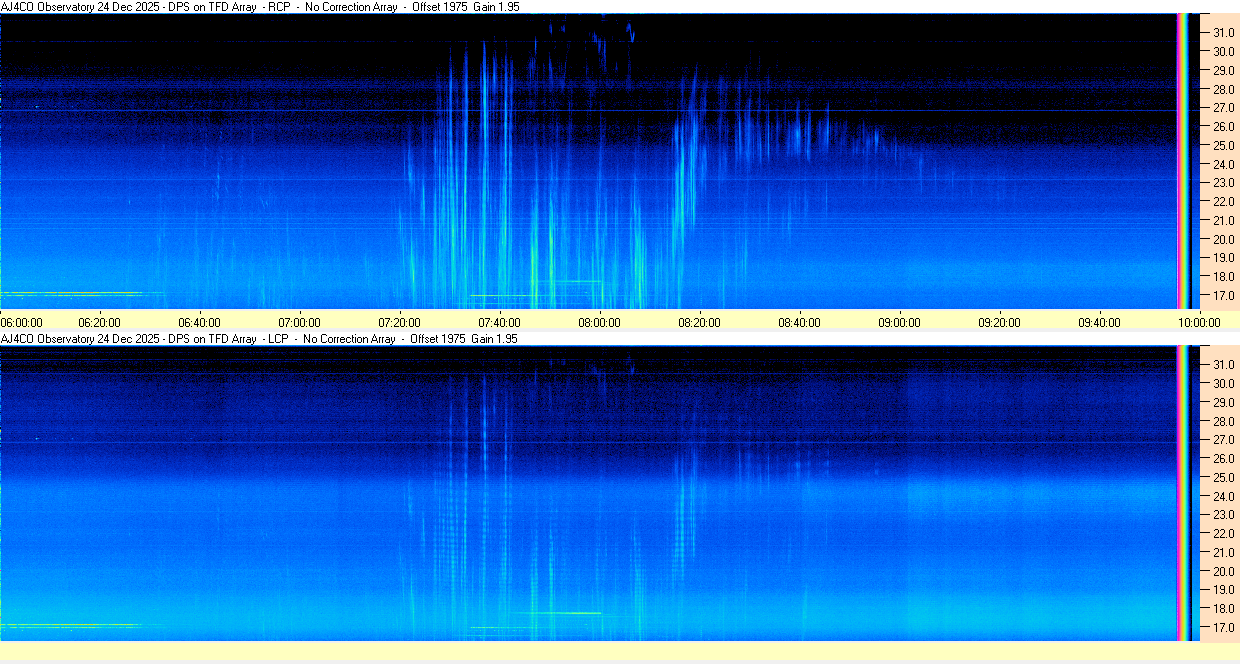This screenshot has height=664, width=1240.
Task: Select the 06:20:00 time axis label
Action: (x=99, y=322)
